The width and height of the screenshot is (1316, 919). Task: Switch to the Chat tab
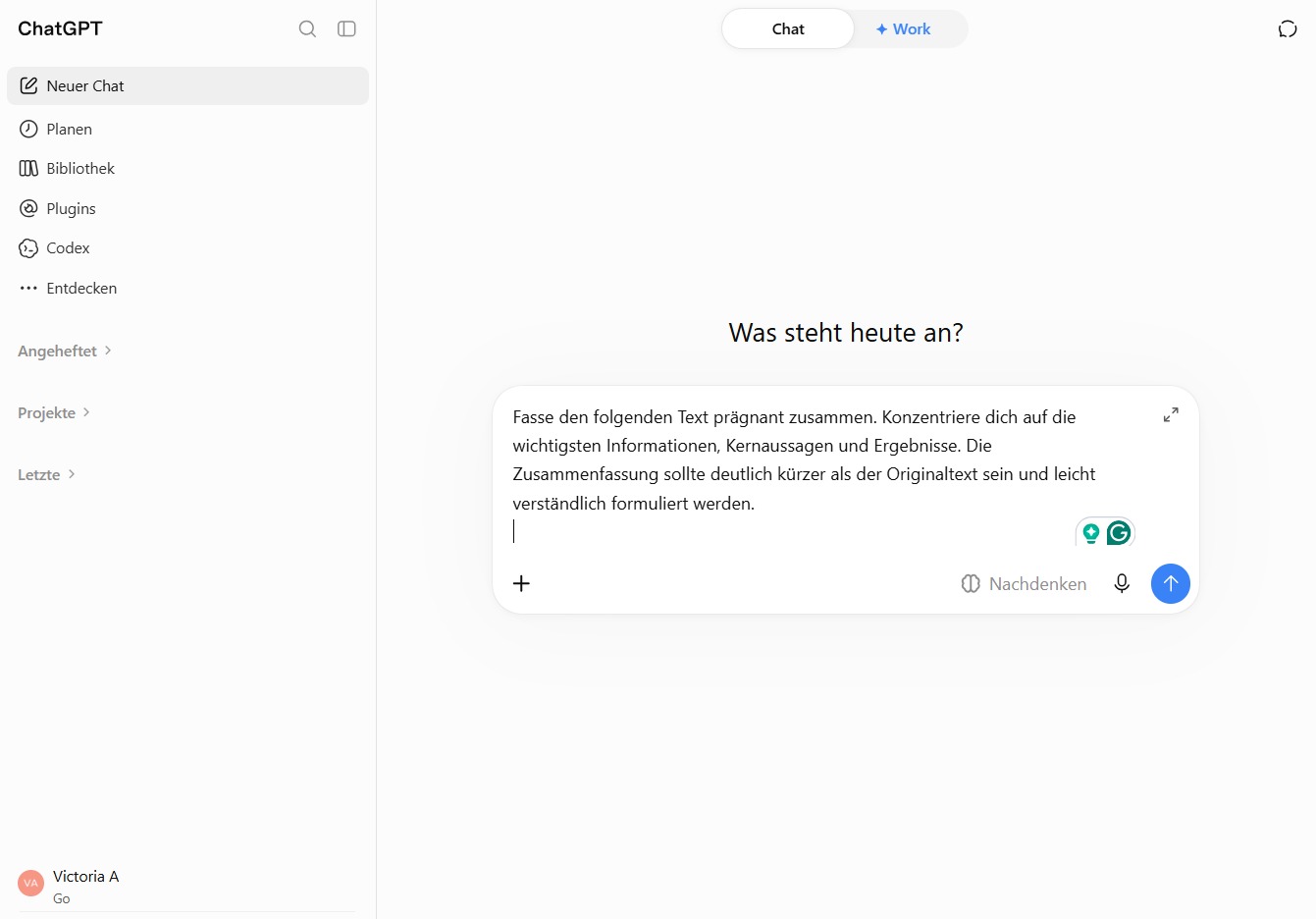[x=788, y=28]
